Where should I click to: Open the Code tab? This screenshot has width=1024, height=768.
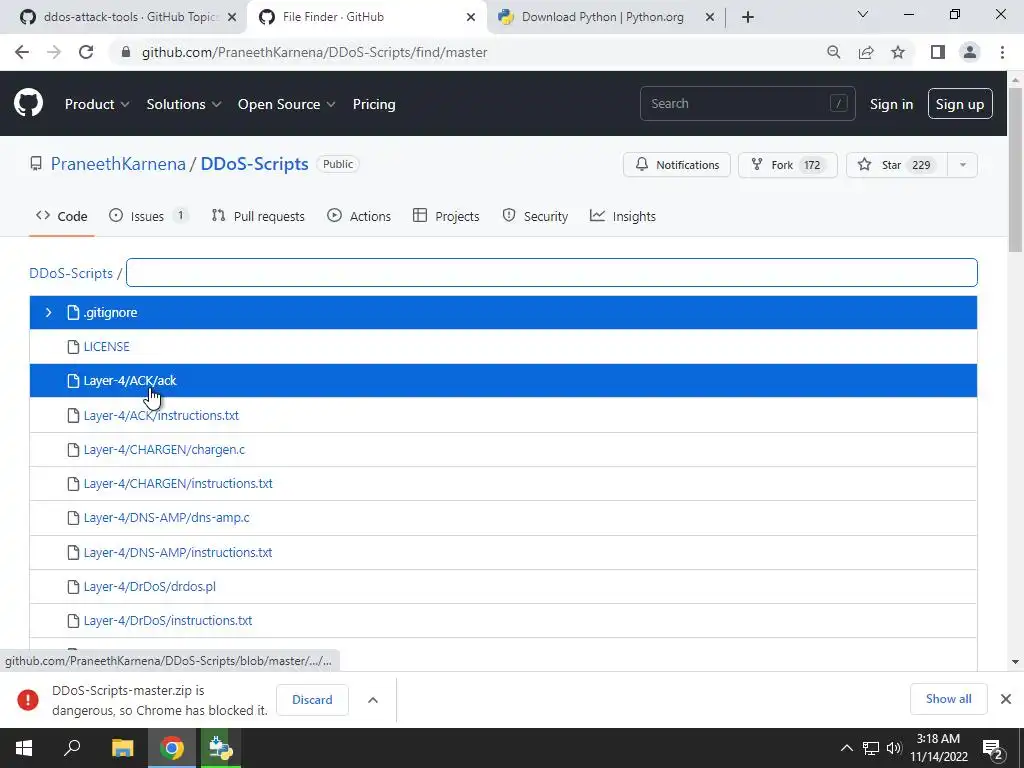pyautogui.click(x=62, y=216)
